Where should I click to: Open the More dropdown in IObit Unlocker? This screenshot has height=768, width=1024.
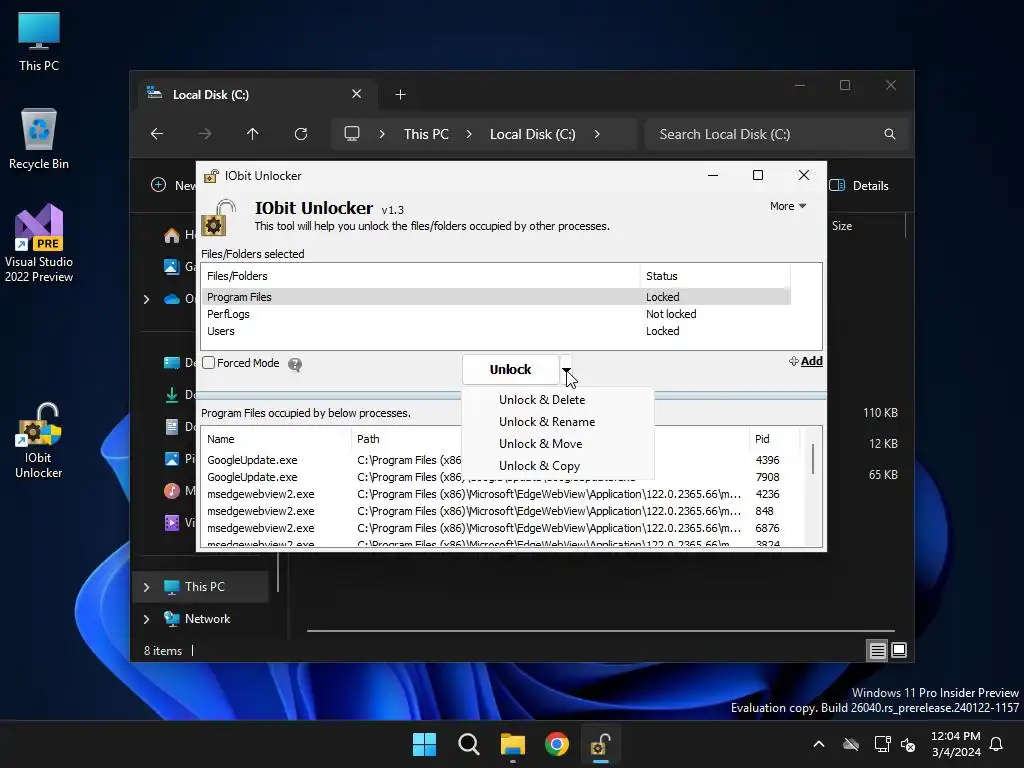point(788,206)
